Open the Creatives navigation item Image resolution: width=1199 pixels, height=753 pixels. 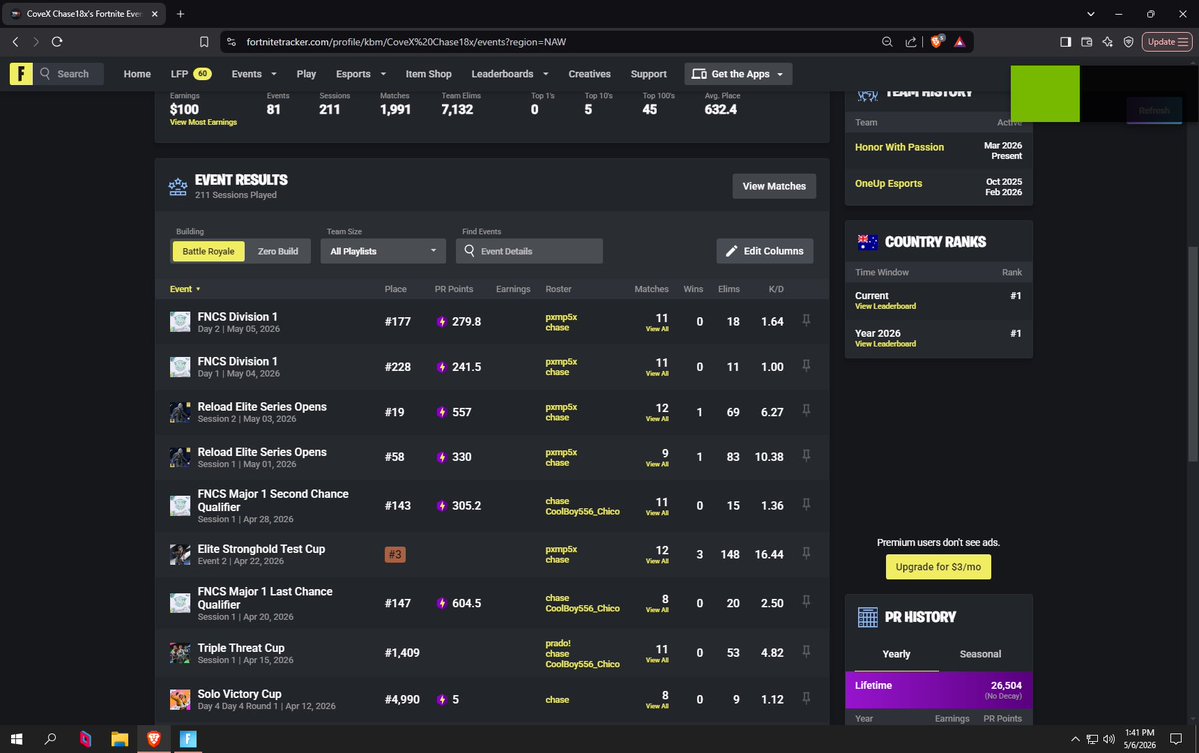coord(589,74)
